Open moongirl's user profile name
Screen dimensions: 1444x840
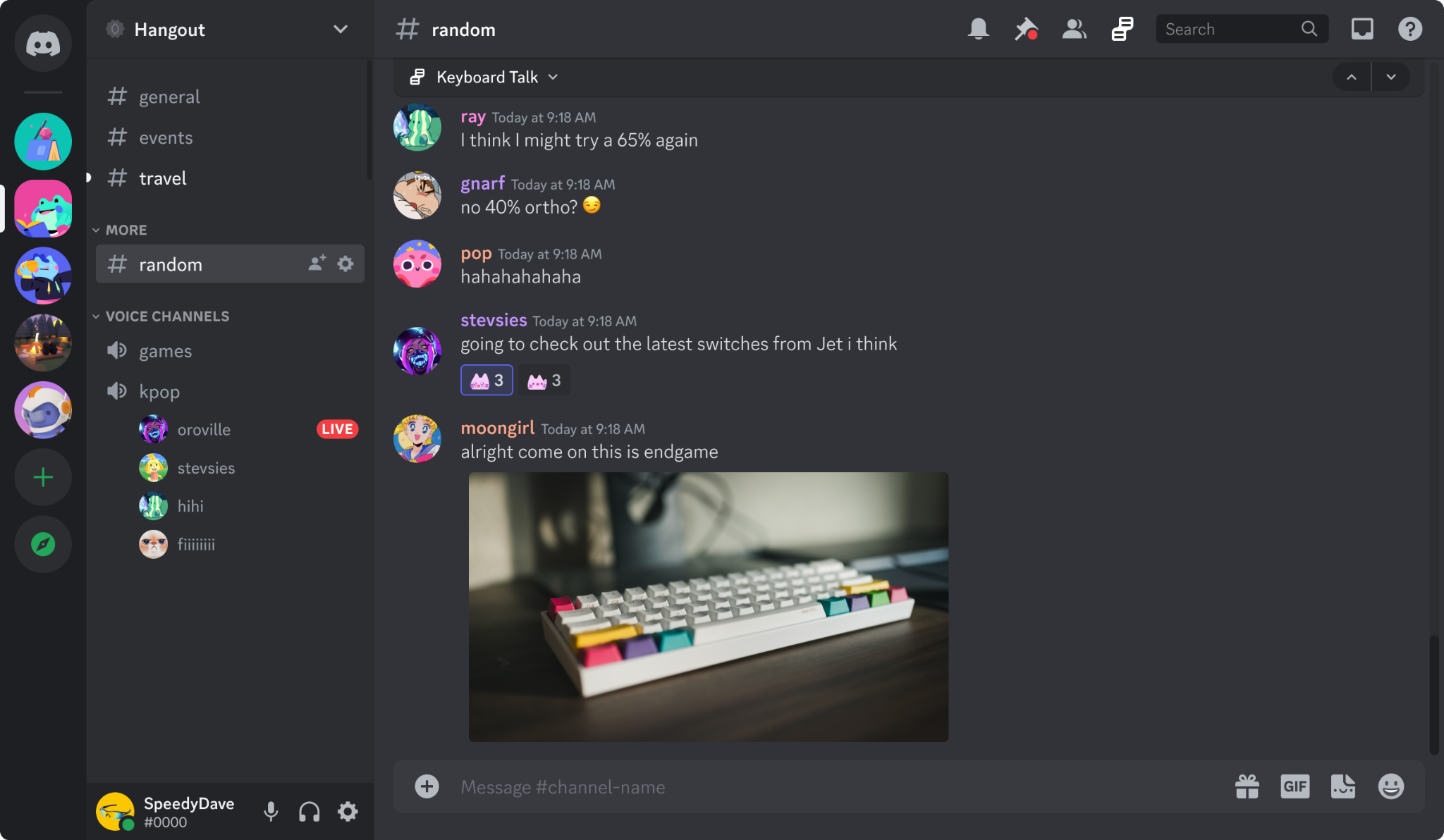coord(497,428)
